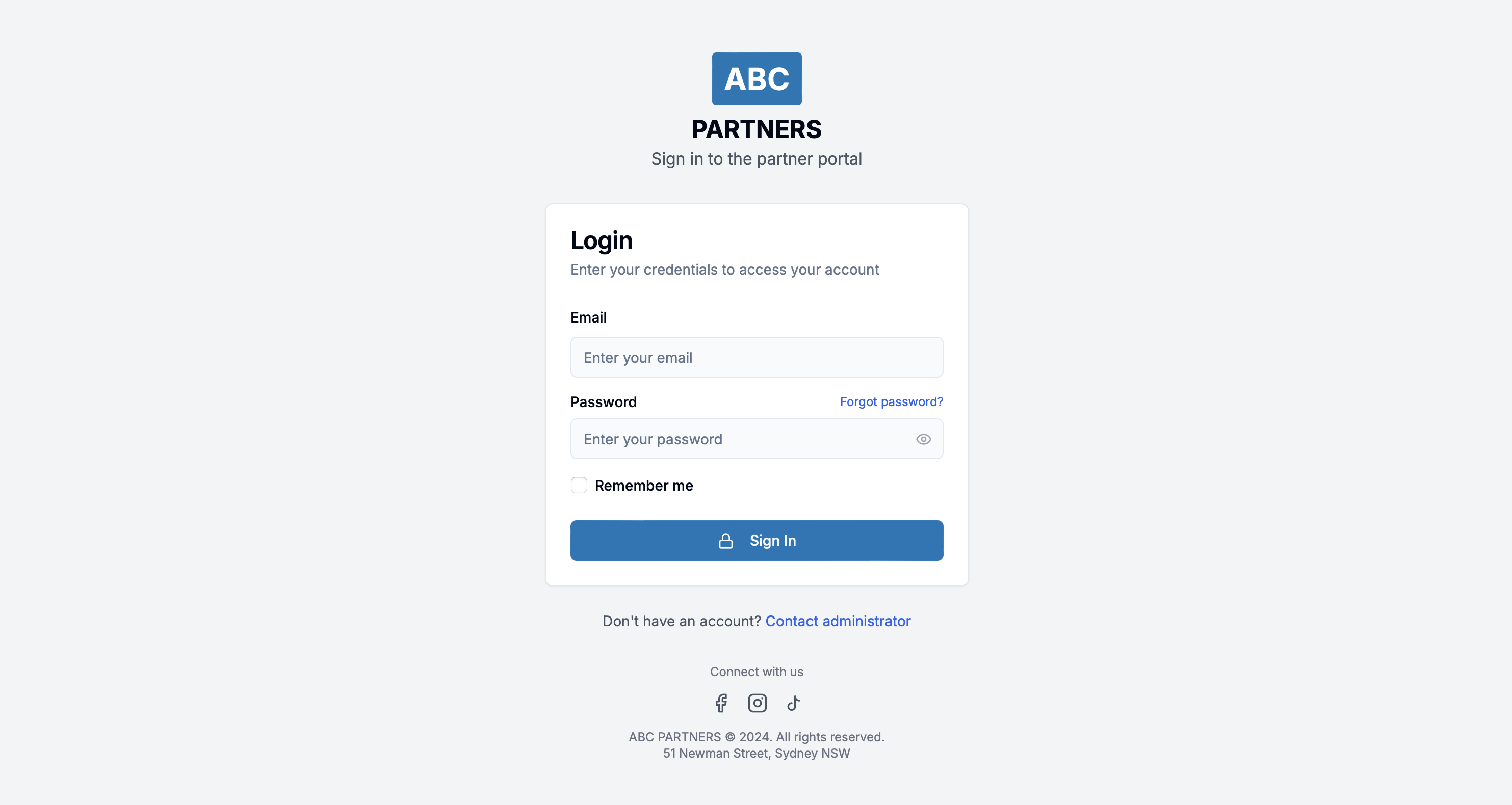Click the copyright notice in the footer

click(757, 737)
